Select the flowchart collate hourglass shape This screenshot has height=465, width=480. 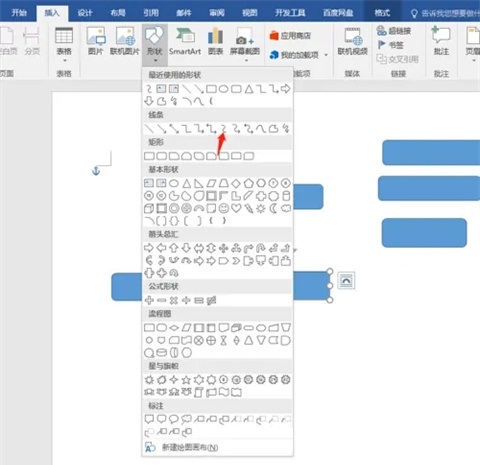tap(224, 340)
